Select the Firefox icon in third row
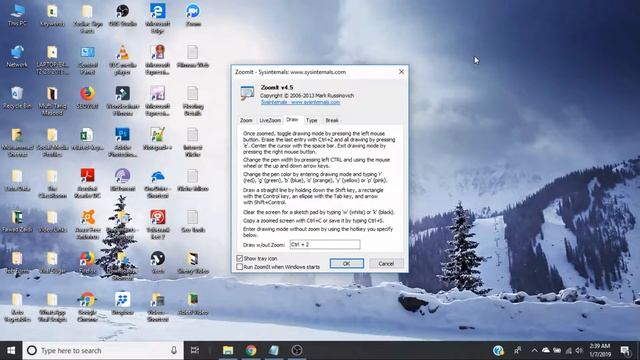 (x=87, y=98)
